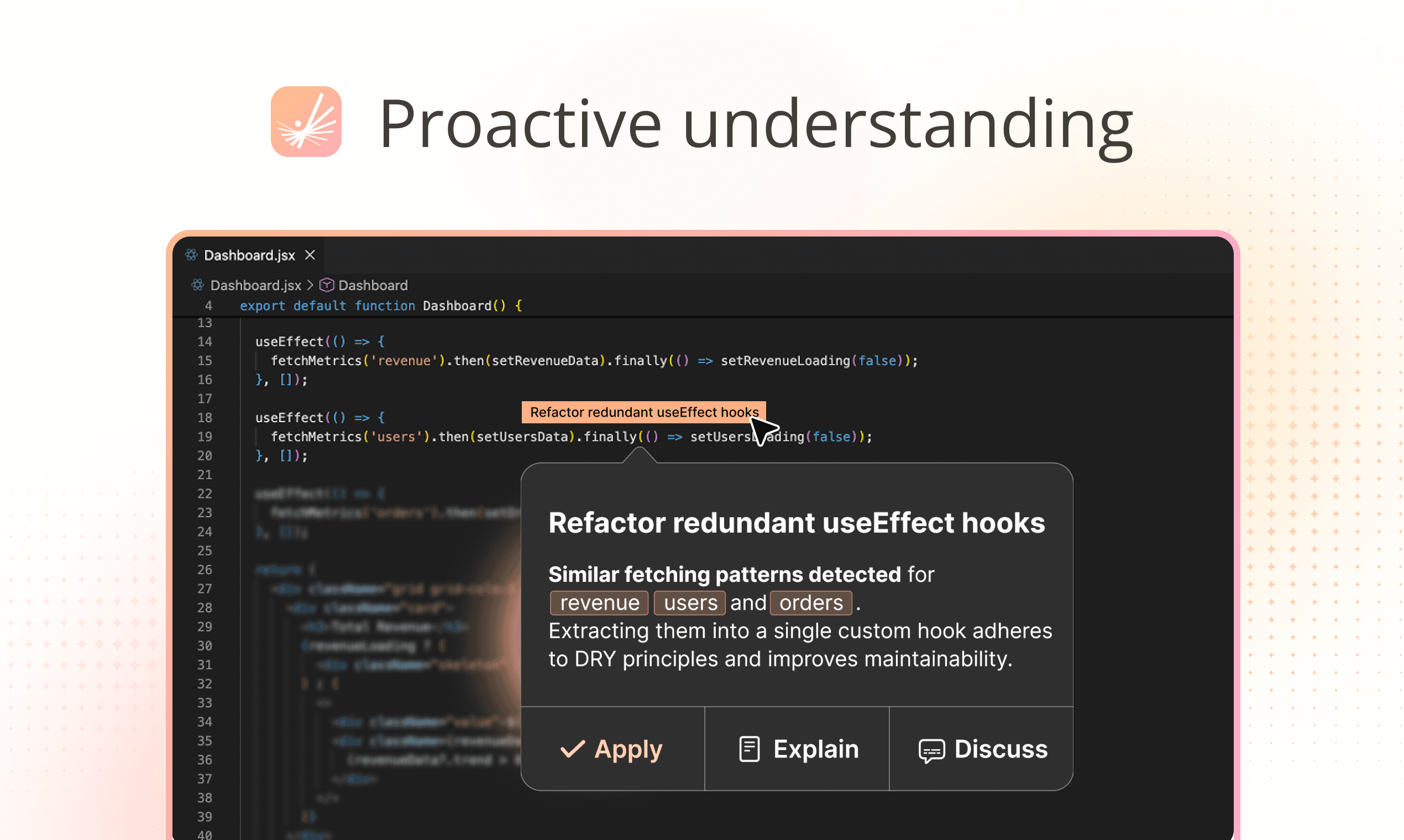Click the Discuss chat bubble icon
1404x840 pixels.
point(931,750)
